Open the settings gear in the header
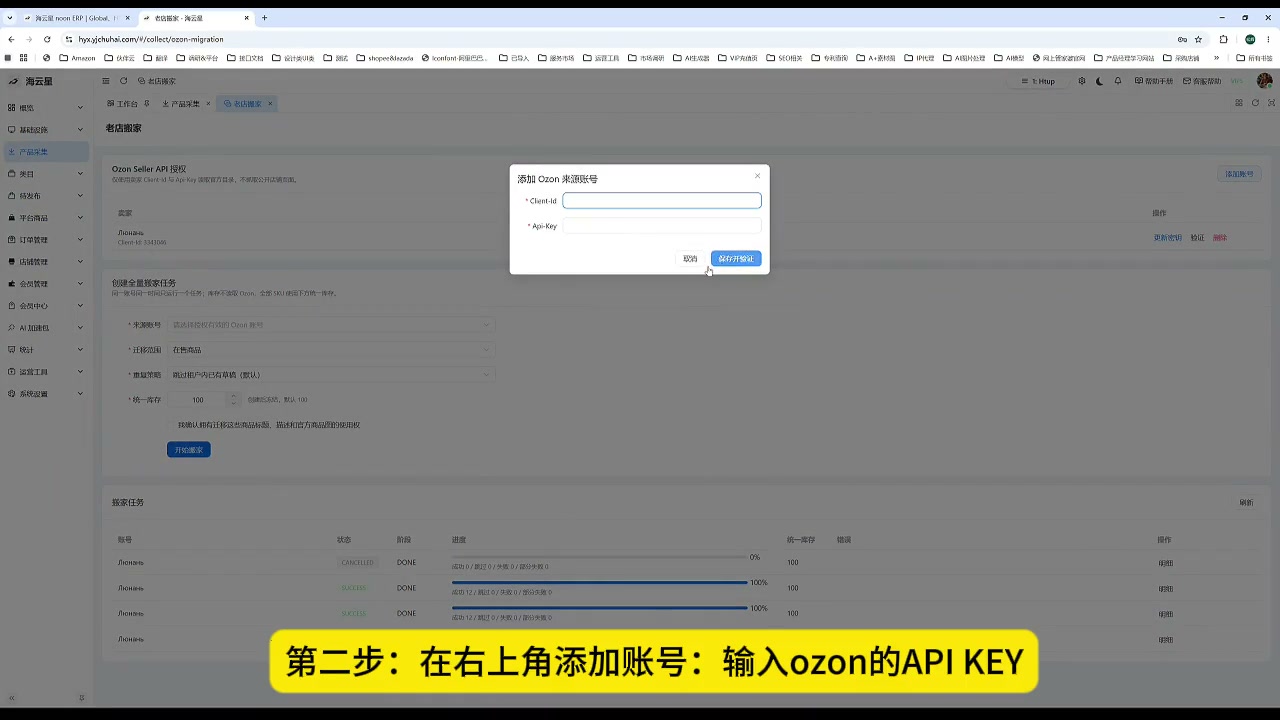 pos(1081,81)
